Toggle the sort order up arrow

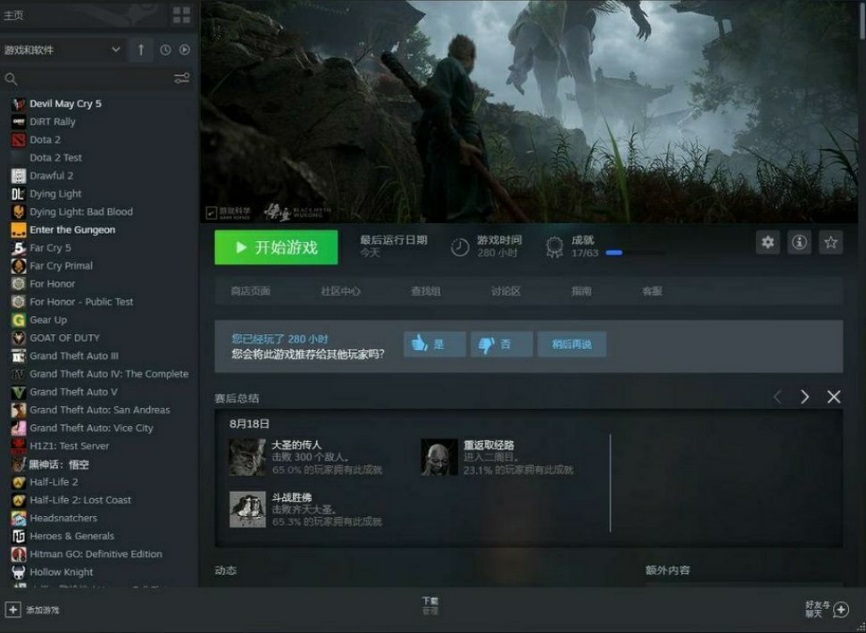[140, 50]
